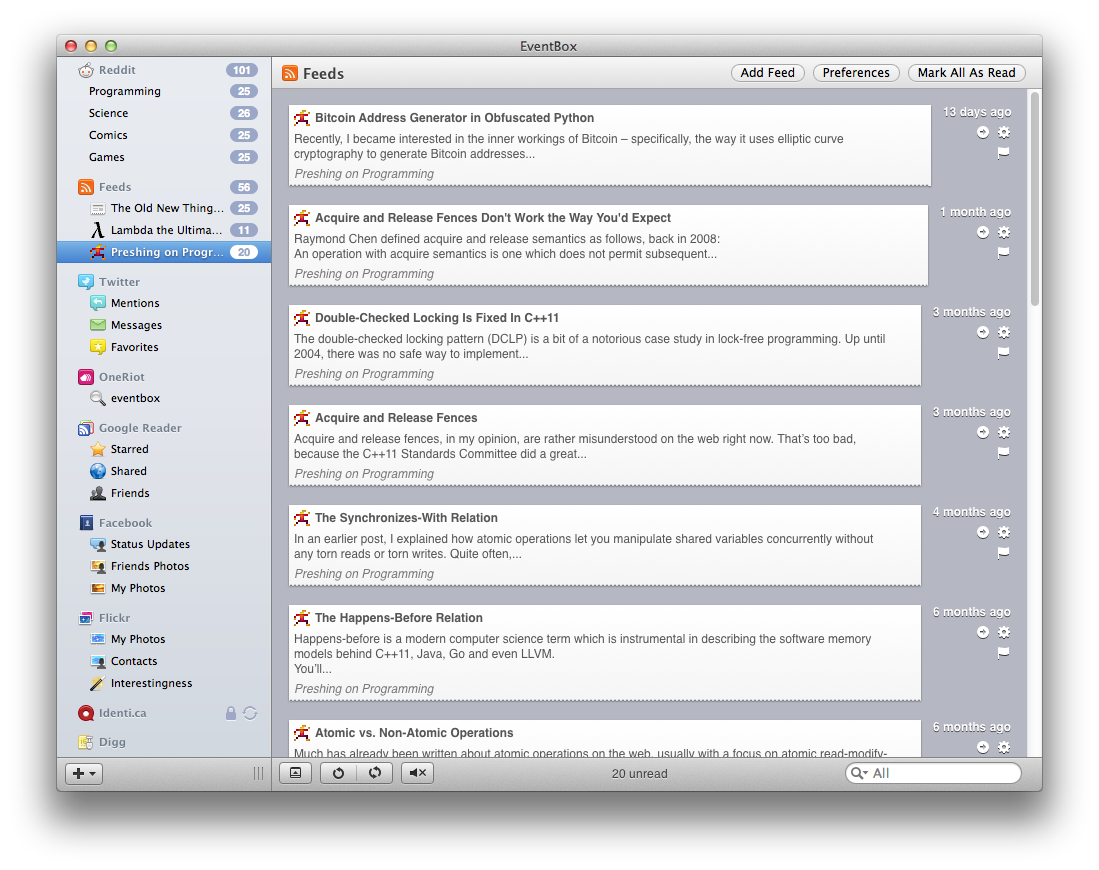Select the Reddit account icon in sidebar

tap(86, 70)
